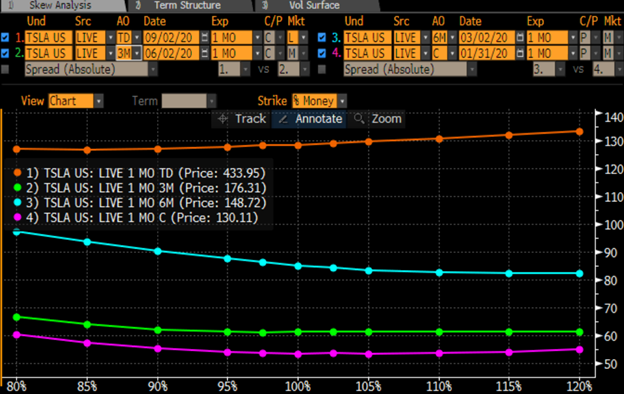Click green legend entry TSLA 1 MO 3M
Image resolution: width=624 pixels, height=394 pixels.
[140, 188]
